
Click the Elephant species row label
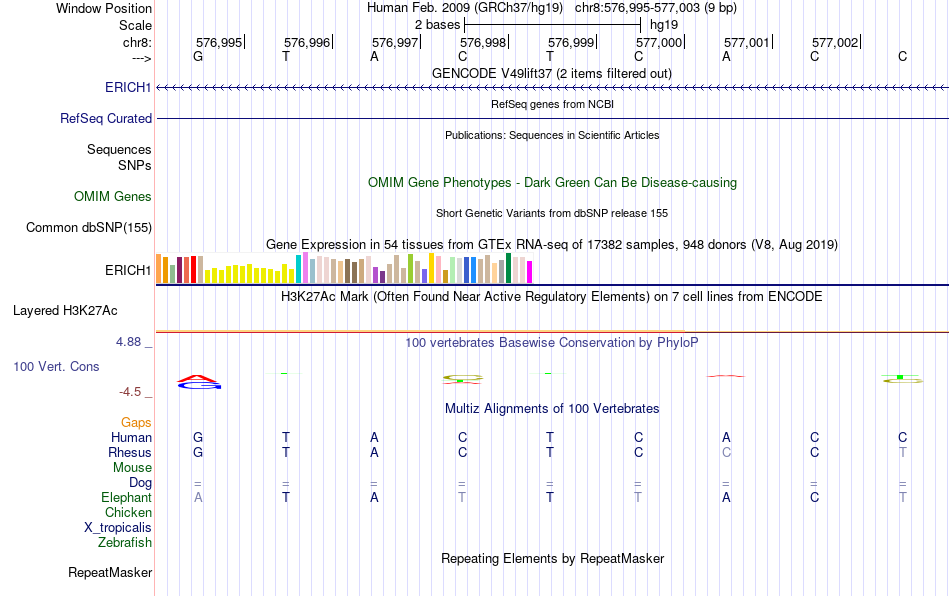pyautogui.click(x=127, y=497)
